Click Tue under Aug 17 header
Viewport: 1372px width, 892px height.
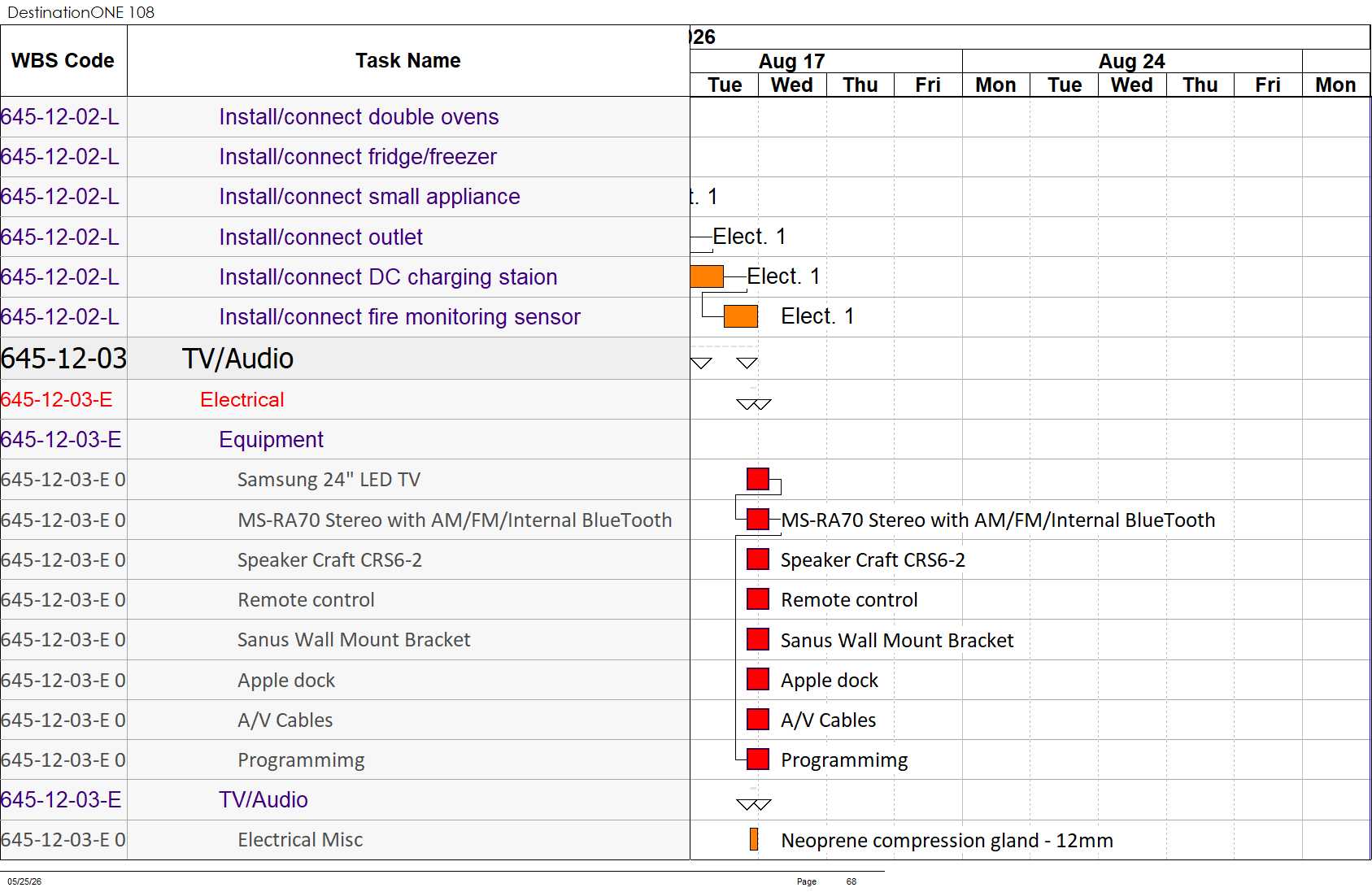pyautogui.click(x=725, y=85)
